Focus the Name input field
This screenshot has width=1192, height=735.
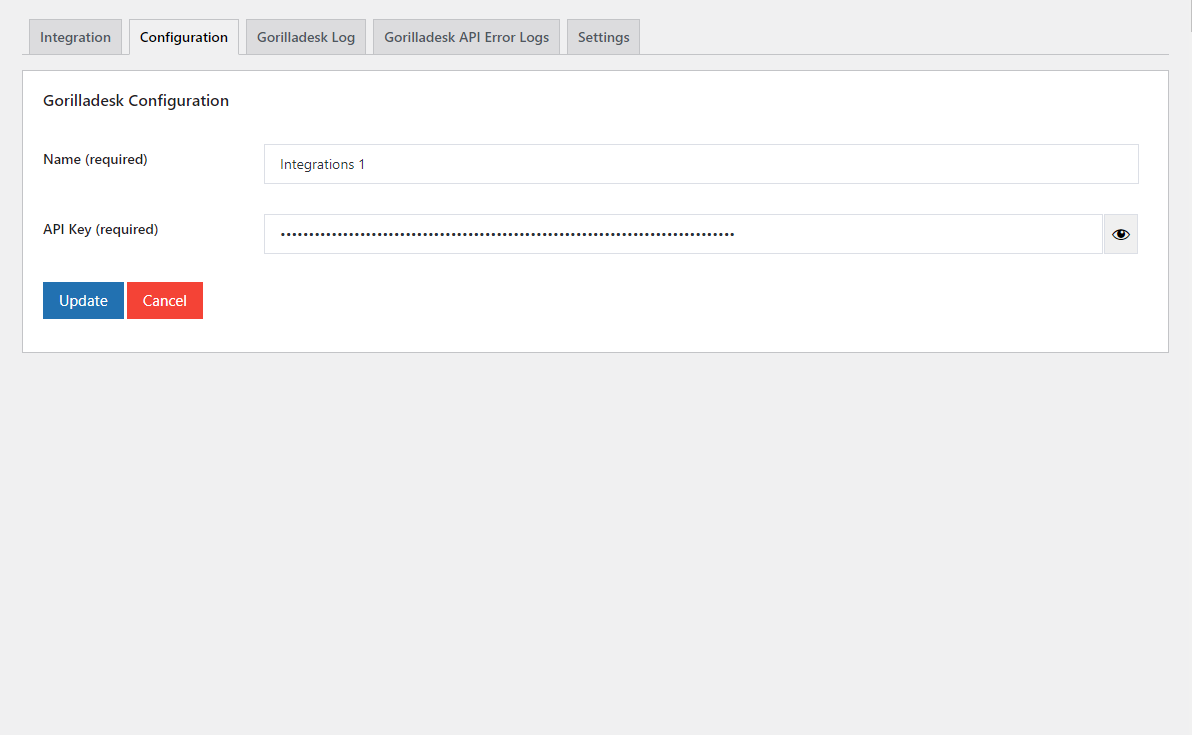[701, 164]
